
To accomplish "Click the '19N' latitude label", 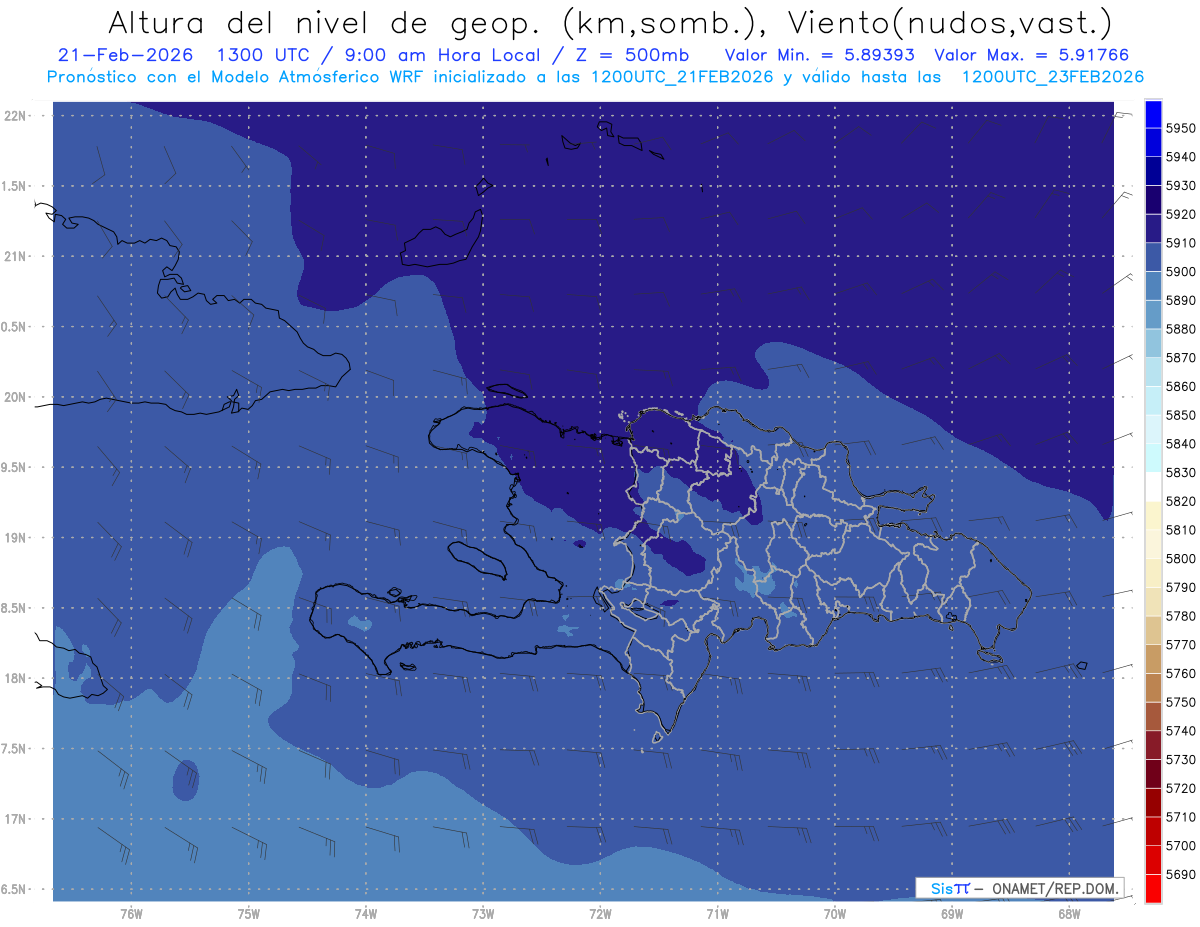I will tap(17, 538).
